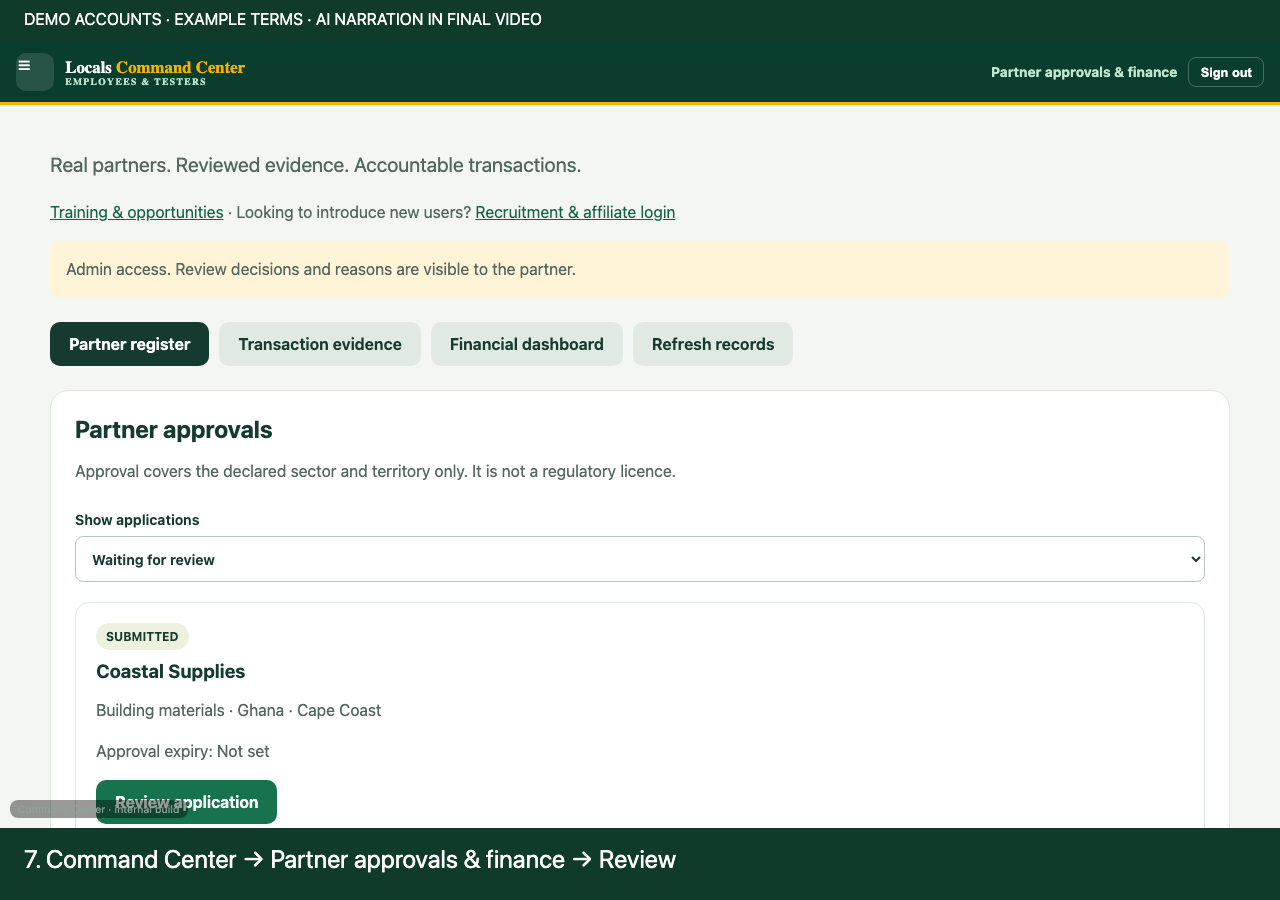The width and height of the screenshot is (1280, 900).
Task: Sign out of the Command Center
Action: tap(1226, 72)
